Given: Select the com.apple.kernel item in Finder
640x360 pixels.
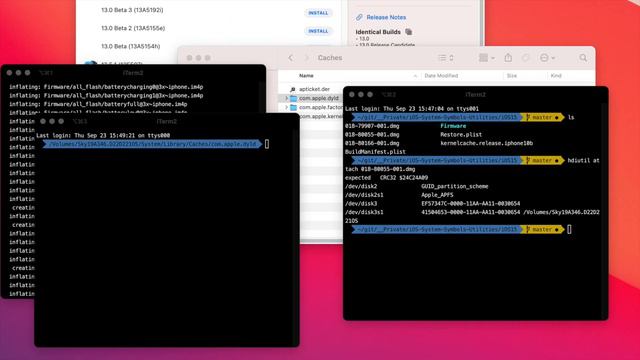Looking at the screenshot, I should pos(321,116).
